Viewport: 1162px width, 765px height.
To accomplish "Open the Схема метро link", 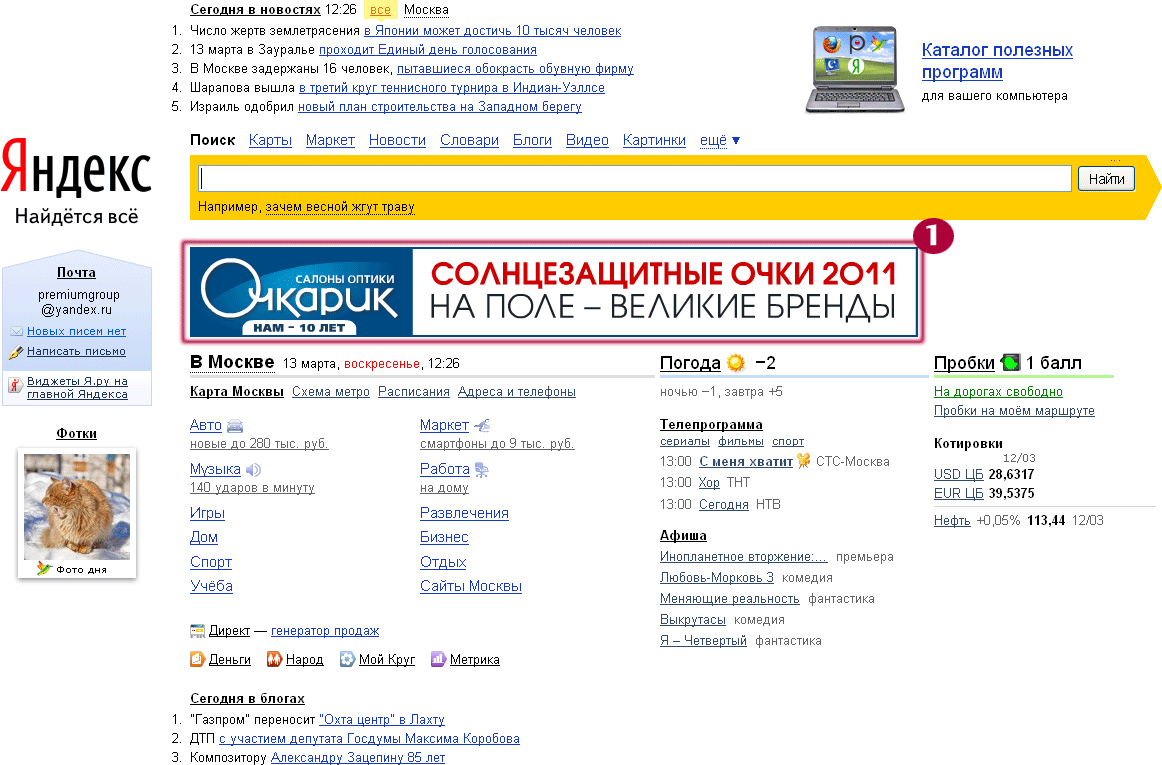I will coord(331,391).
